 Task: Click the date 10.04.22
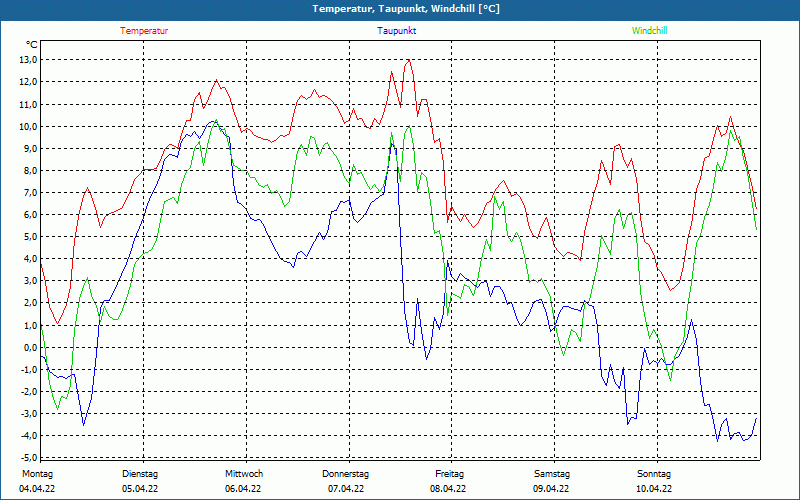tap(654, 489)
